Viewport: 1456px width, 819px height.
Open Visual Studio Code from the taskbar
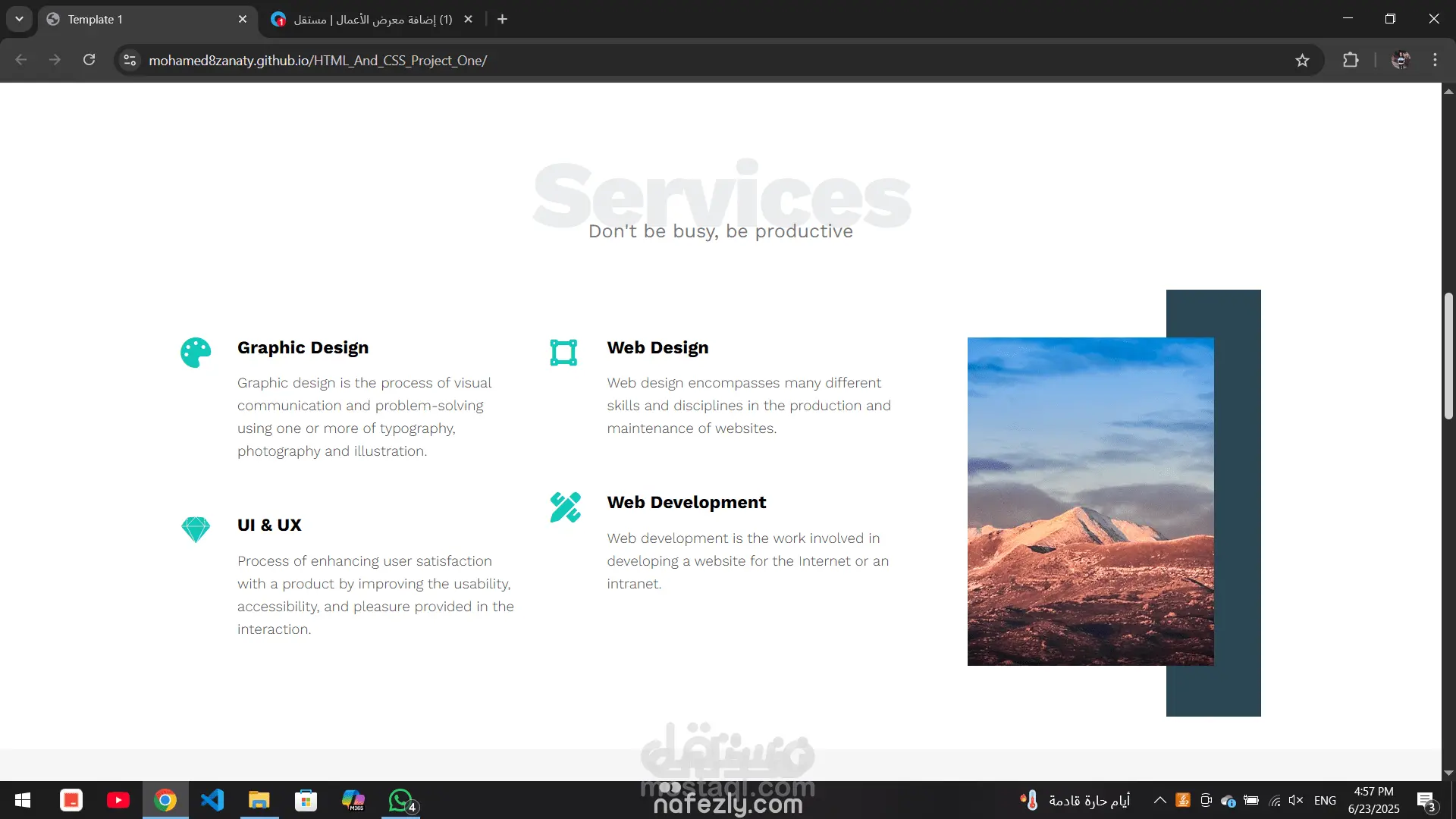tap(212, 800)
